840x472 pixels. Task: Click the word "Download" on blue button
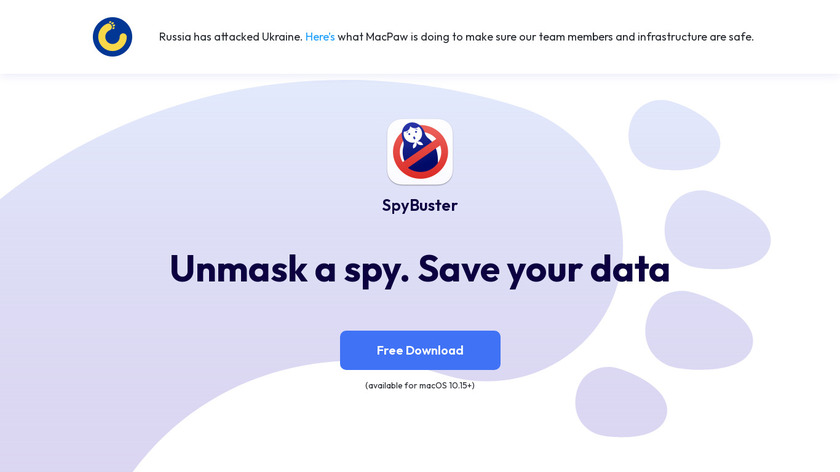point(434,350)
